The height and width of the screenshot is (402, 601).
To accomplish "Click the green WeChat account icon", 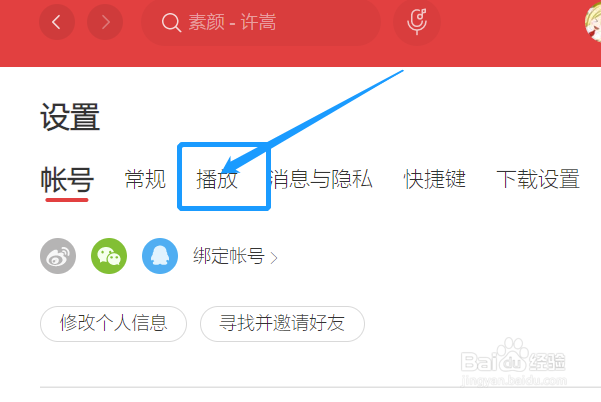I will 109,256.
